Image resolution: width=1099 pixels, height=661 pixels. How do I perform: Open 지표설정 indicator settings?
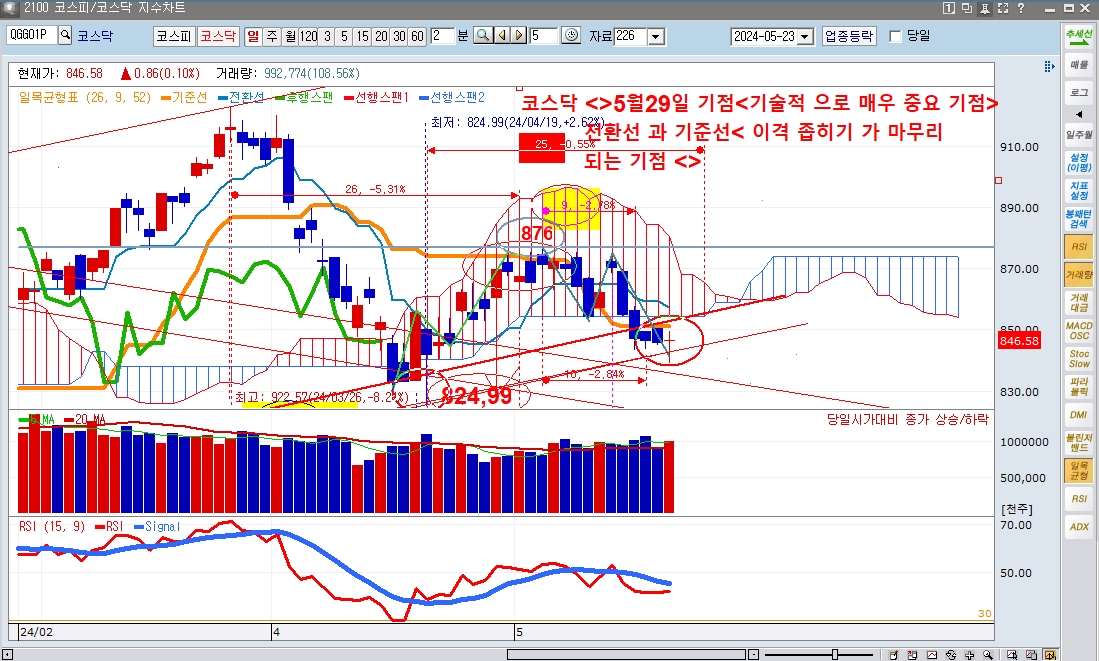(1079, 191)
